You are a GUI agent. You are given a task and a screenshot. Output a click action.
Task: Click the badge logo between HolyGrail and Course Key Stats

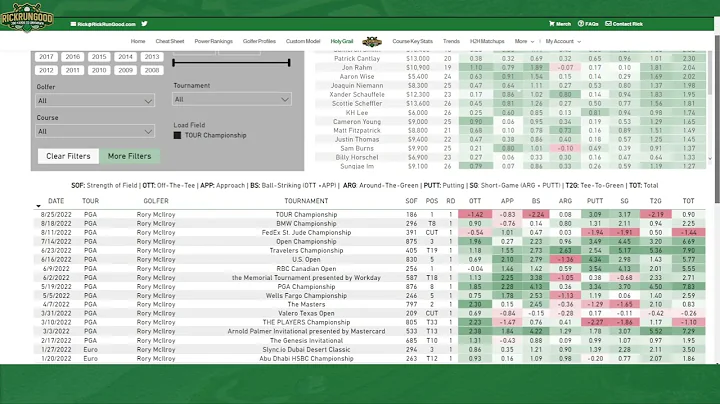(x=372, y=42)
